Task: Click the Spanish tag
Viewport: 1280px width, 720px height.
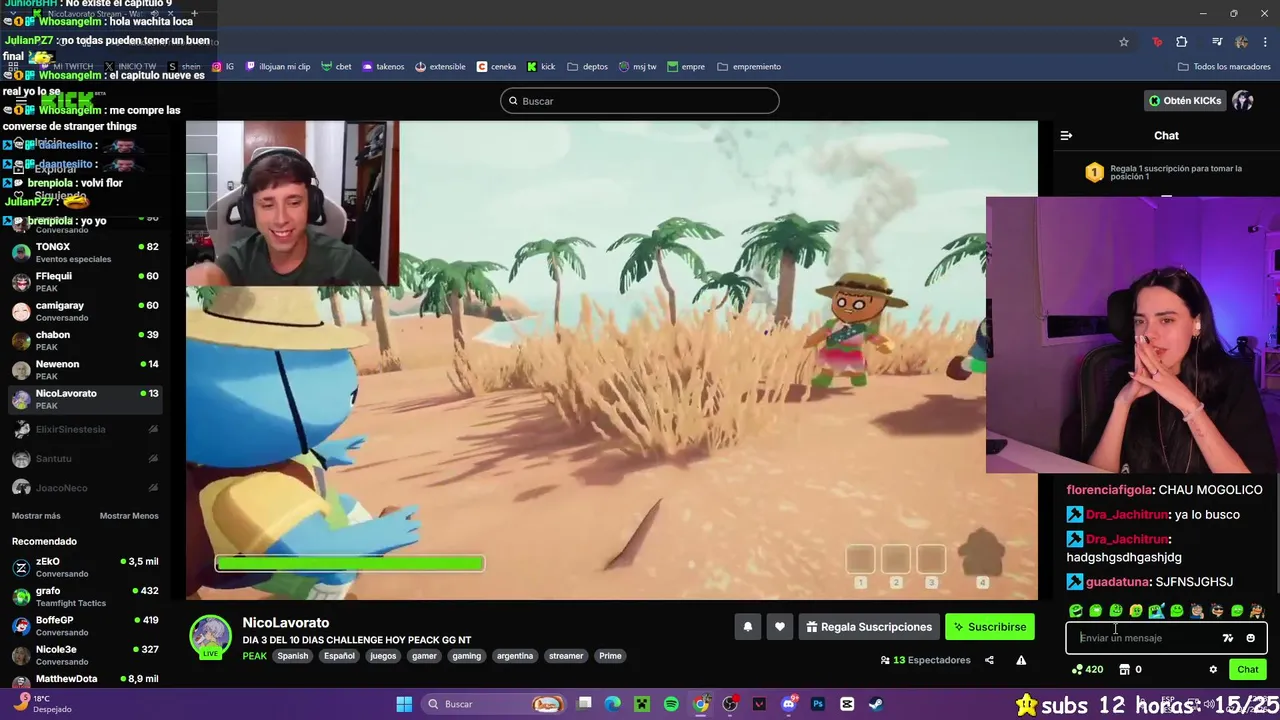Action: (x=293, y=656)
